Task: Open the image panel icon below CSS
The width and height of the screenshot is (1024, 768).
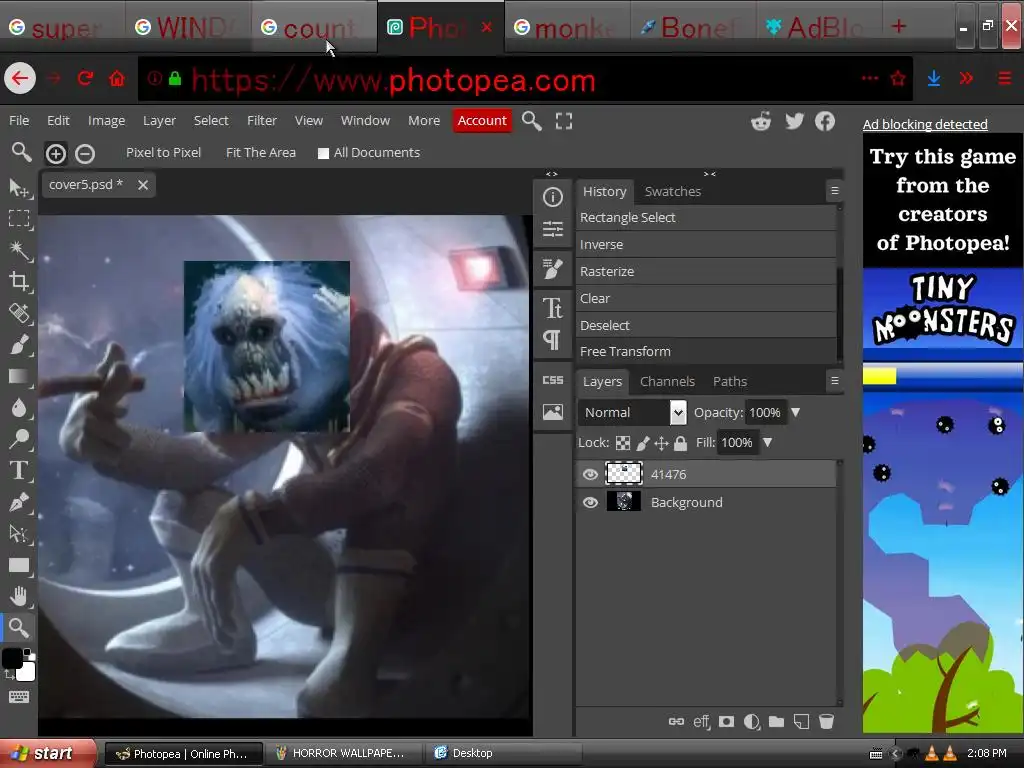Action: tap(552, 412)
